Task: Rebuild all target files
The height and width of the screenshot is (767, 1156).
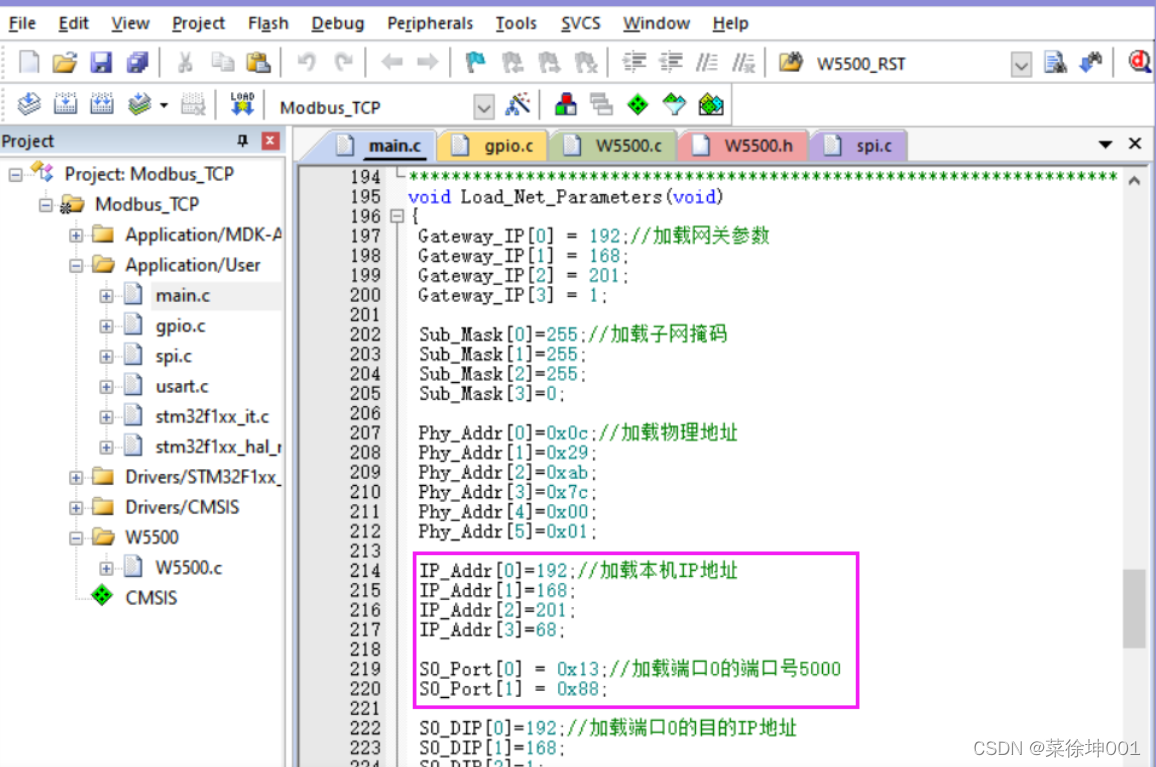Action: [101, 105]
